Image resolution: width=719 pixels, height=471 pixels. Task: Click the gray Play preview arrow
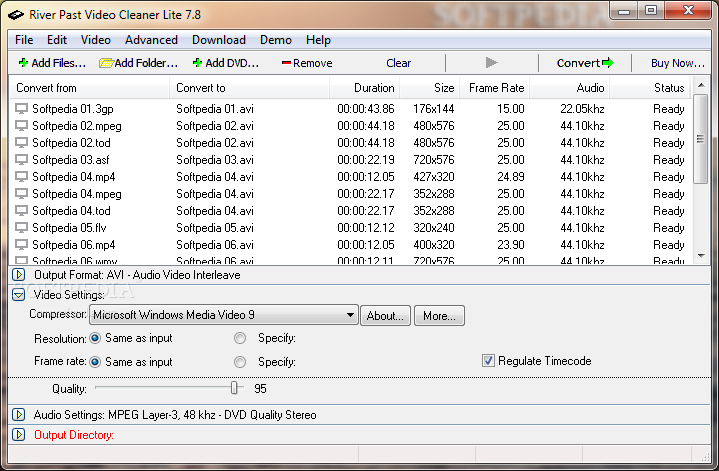tap(491, 62)
